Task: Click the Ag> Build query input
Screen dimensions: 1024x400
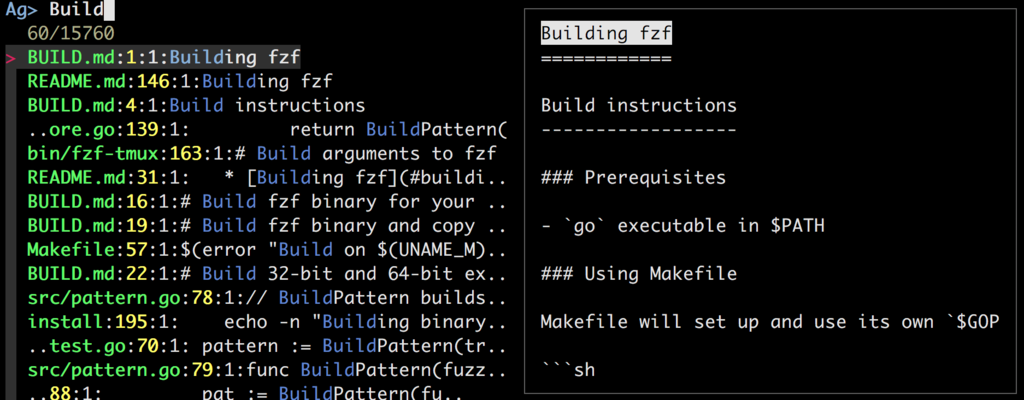Action: (x=80, y=11)
